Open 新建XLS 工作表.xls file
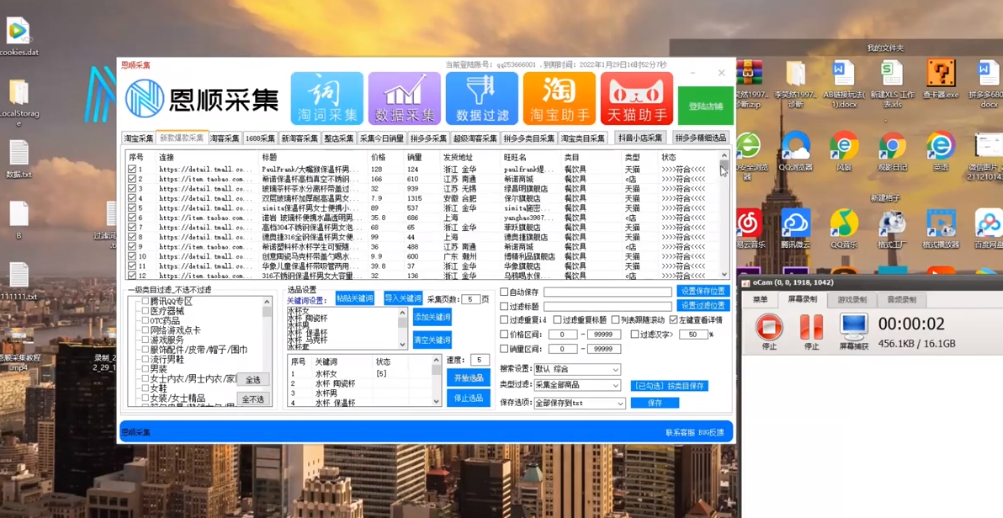Viewport: 1003px width, 518px height. click(891, 83)
